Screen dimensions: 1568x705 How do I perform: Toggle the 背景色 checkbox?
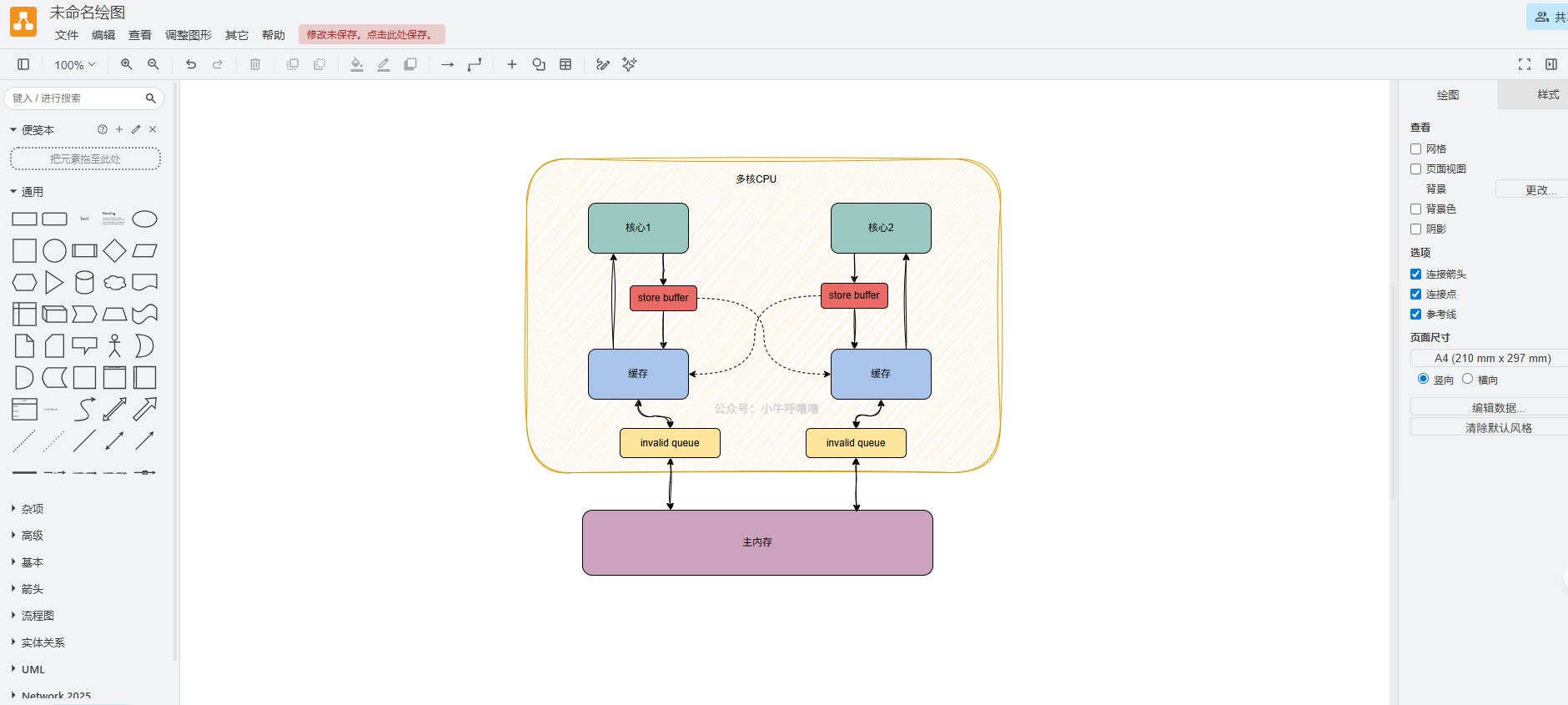click(x=1415, y=209)
